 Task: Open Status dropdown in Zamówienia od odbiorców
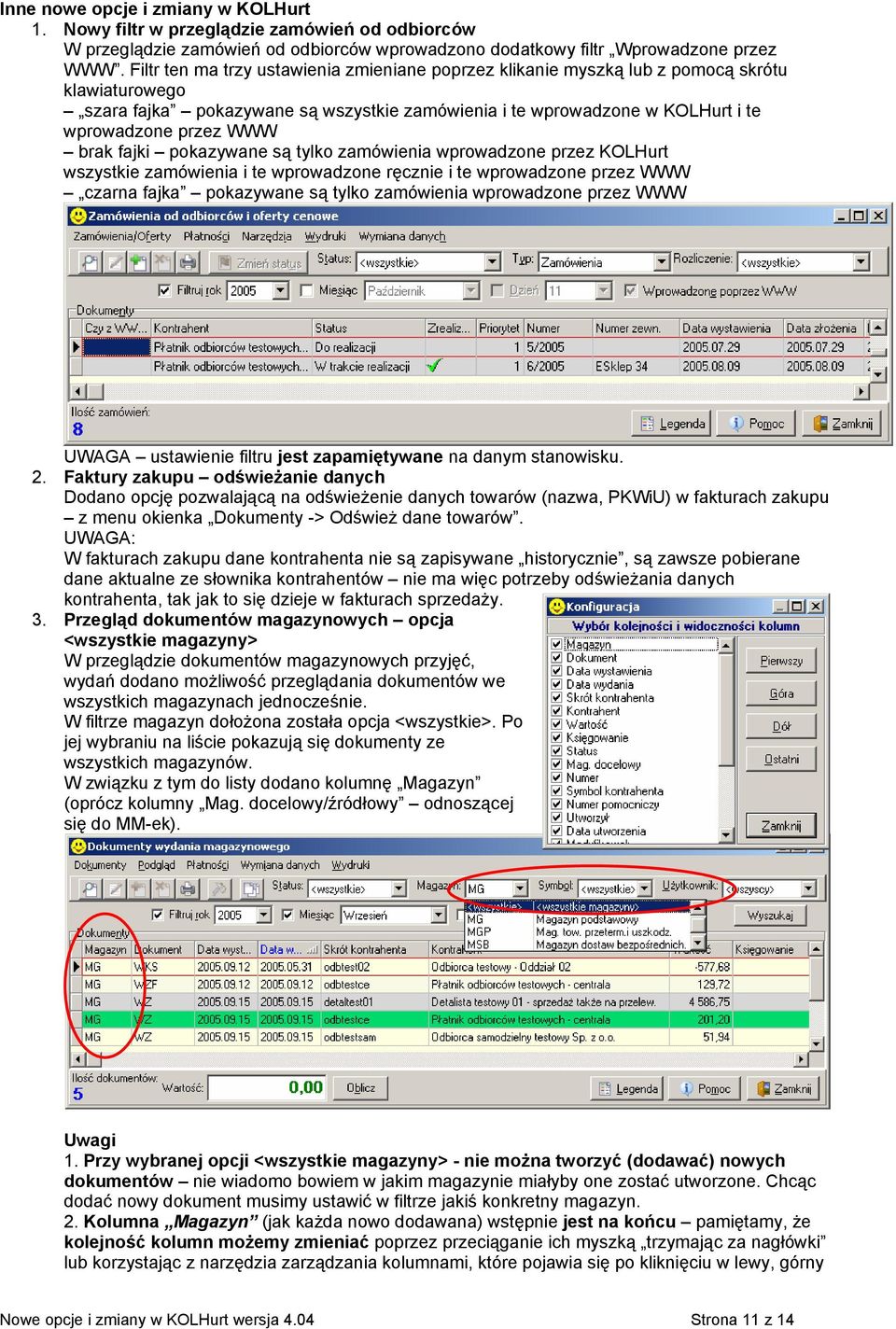(x=493, y=262)
